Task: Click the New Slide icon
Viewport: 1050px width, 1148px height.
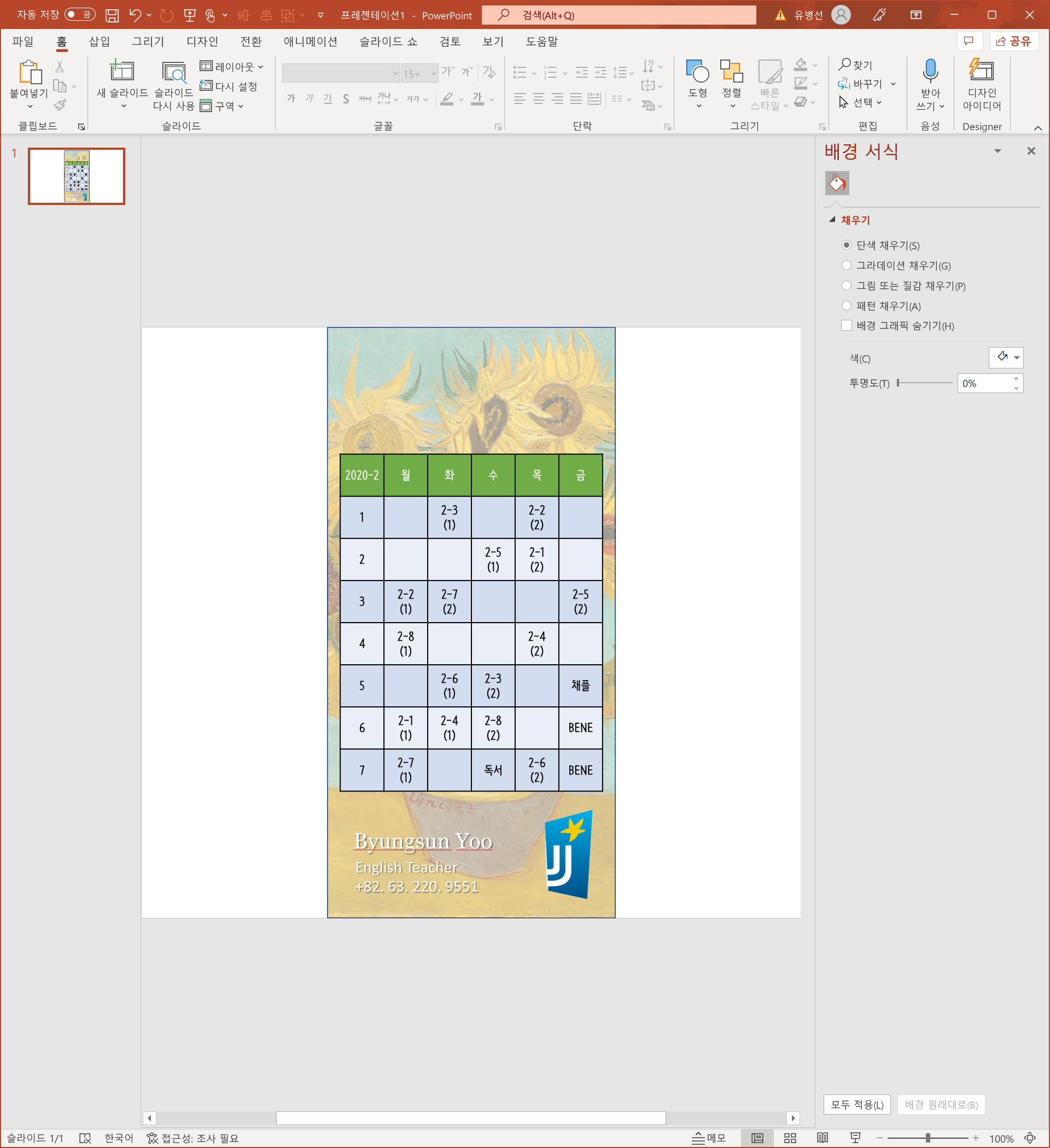Action: pos(121,72)
